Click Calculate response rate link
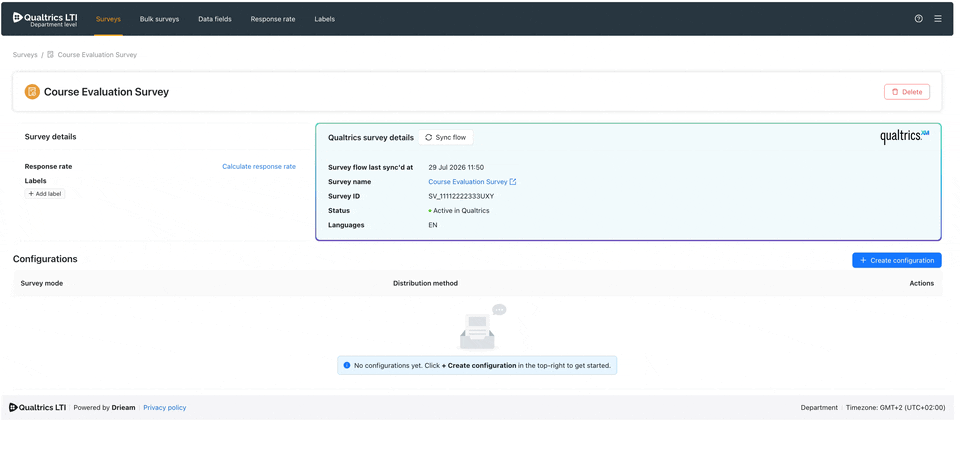 [x=259, y=166]
